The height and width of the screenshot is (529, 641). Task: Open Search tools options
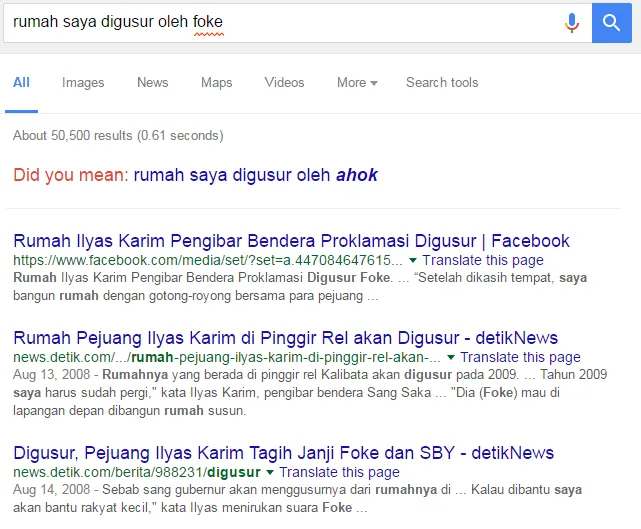(x=442, y=83)
